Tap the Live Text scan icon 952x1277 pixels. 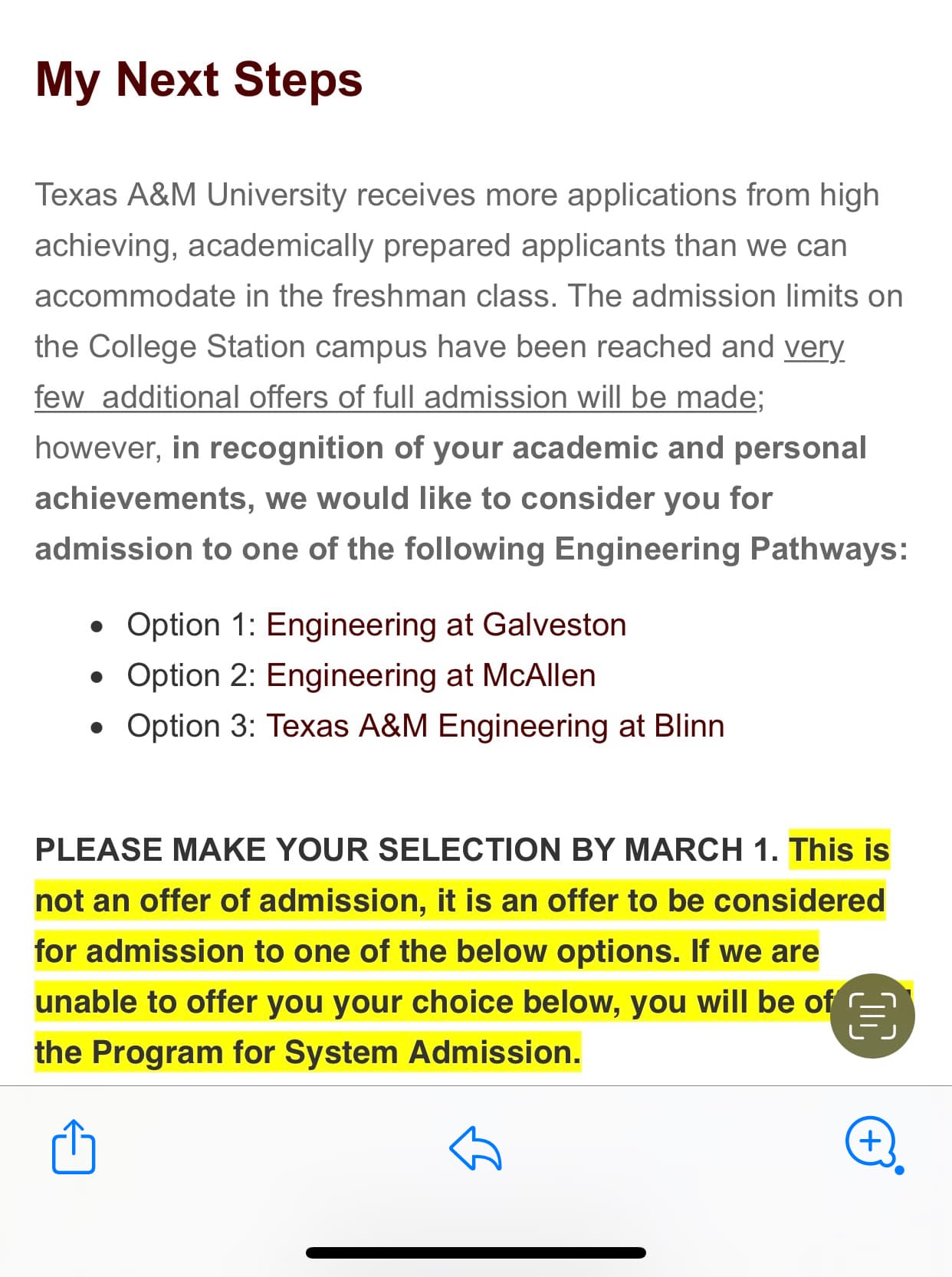tap(872, 1016)
